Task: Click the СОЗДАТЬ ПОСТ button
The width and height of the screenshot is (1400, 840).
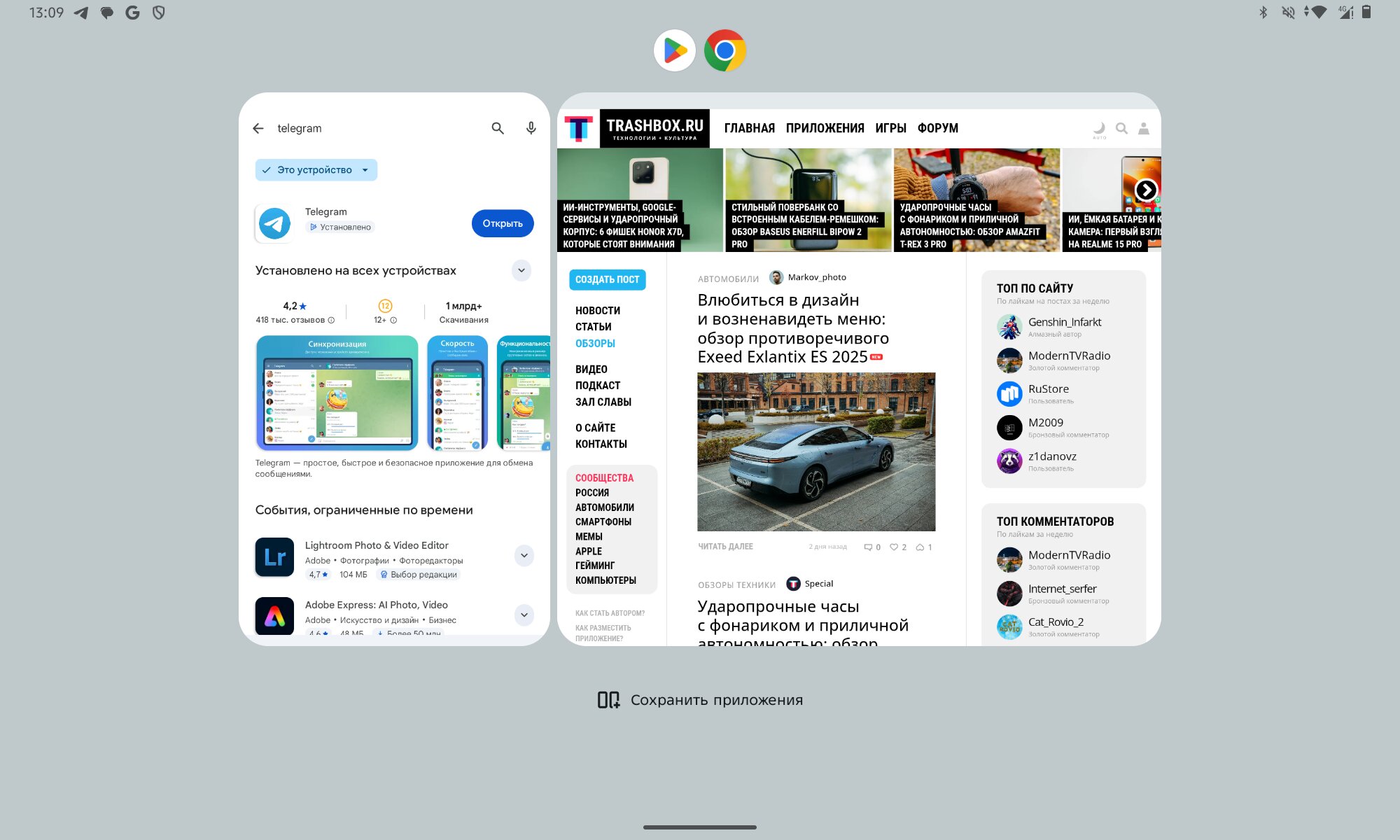Action: (607, 279)
